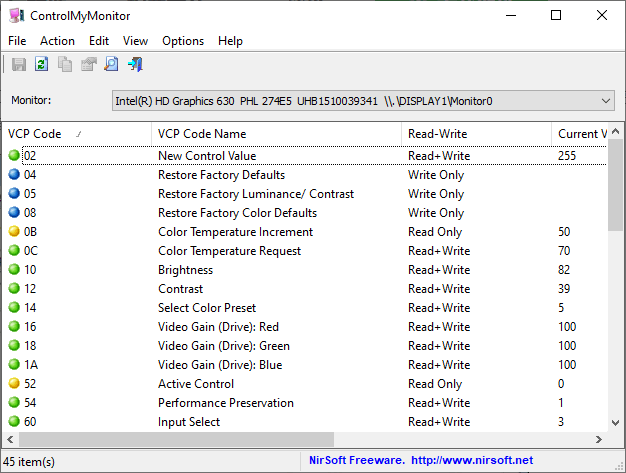Click the Refresh toolbar icon
Screen dimensions: 626x473
[x=42, y=65]
